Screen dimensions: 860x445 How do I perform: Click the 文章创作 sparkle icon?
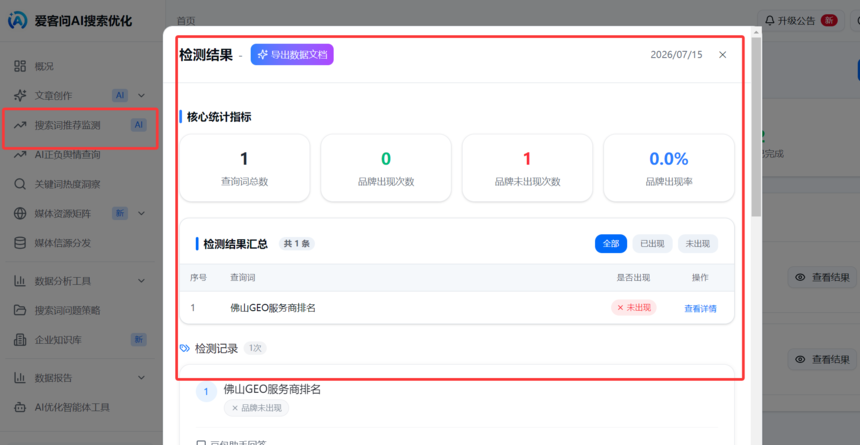pyautogui.click(x=20, y=95)
